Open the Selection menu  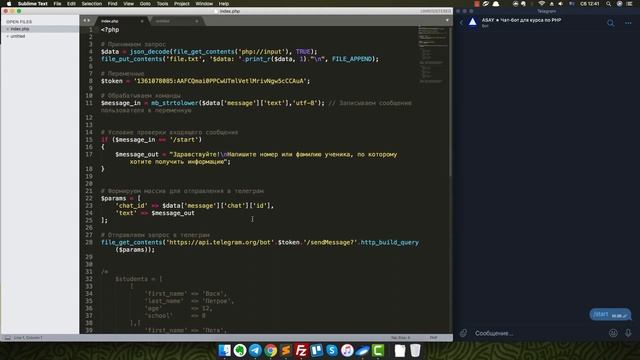coord(91,4)
